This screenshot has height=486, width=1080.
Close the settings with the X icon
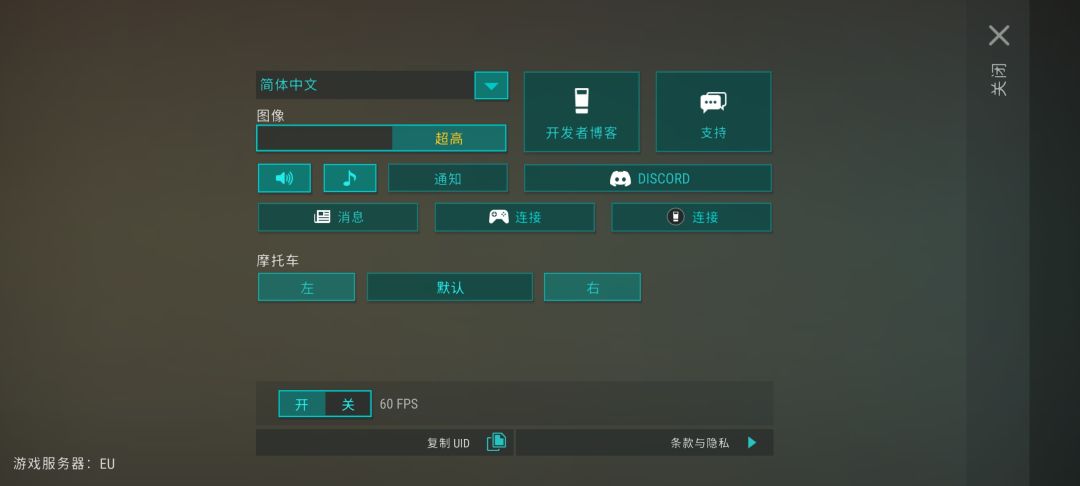coord(999,35)
